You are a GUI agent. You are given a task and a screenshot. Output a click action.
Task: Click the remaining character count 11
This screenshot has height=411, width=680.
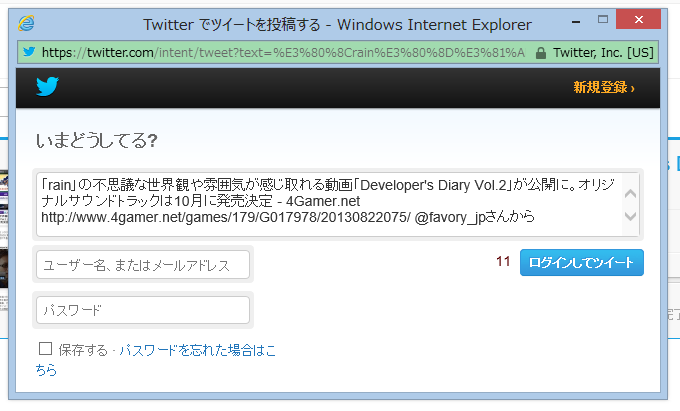[503, 262]
